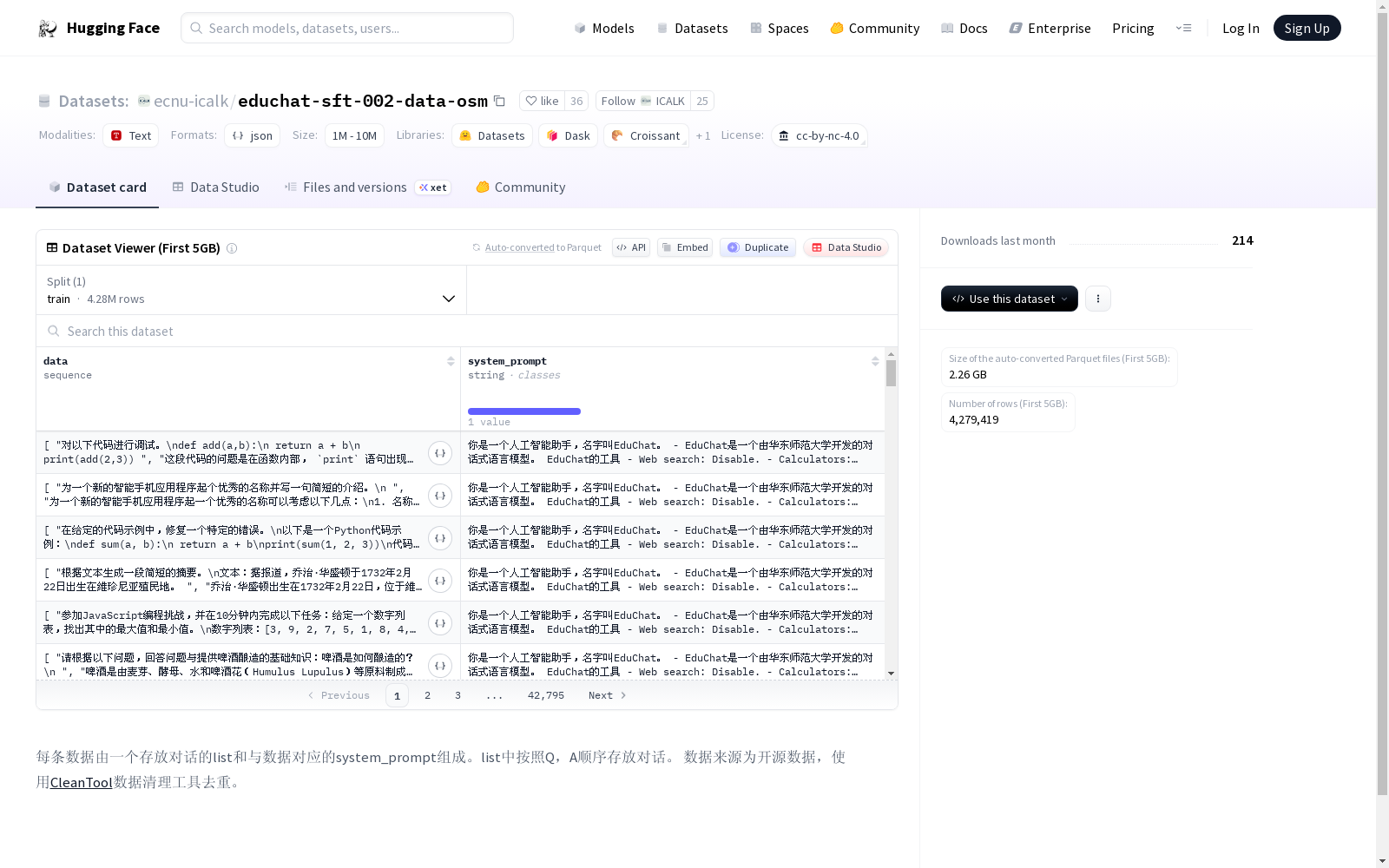Copy the educhat-sft-002-data-osm dataset name
This screenshot has height=868, width=1389.
click(x=499, y=101)
